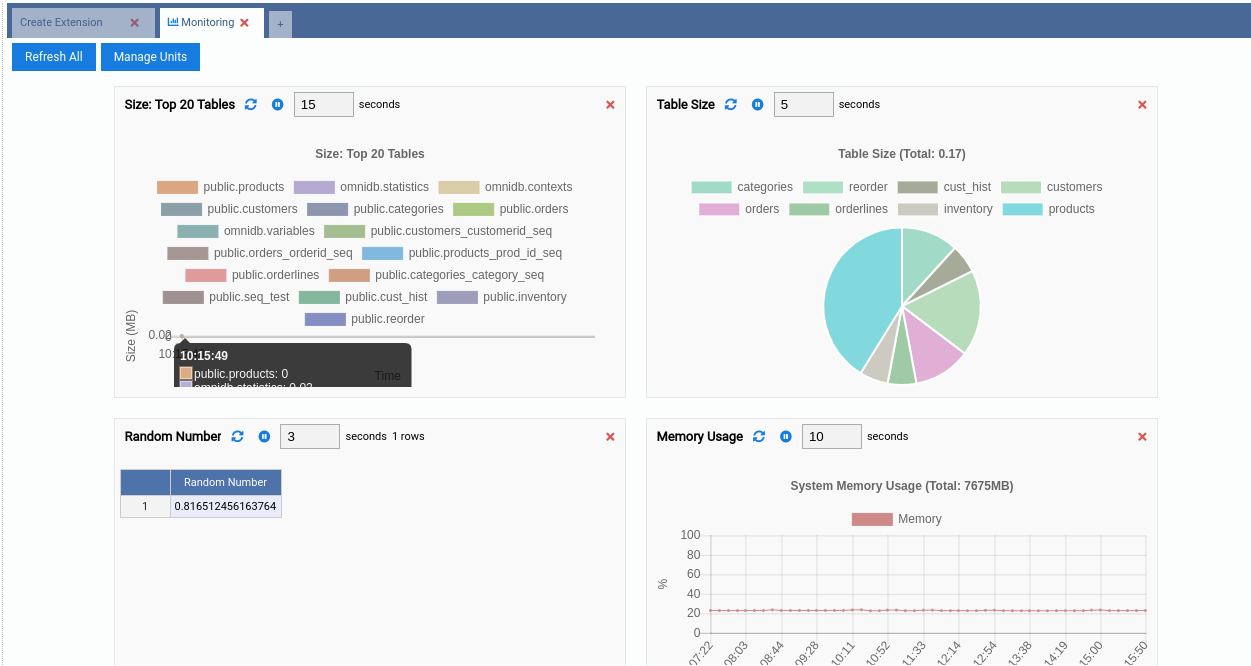
Task: Pause the Random Number unit
Action: pyautogui.click(x=264, y=437)
